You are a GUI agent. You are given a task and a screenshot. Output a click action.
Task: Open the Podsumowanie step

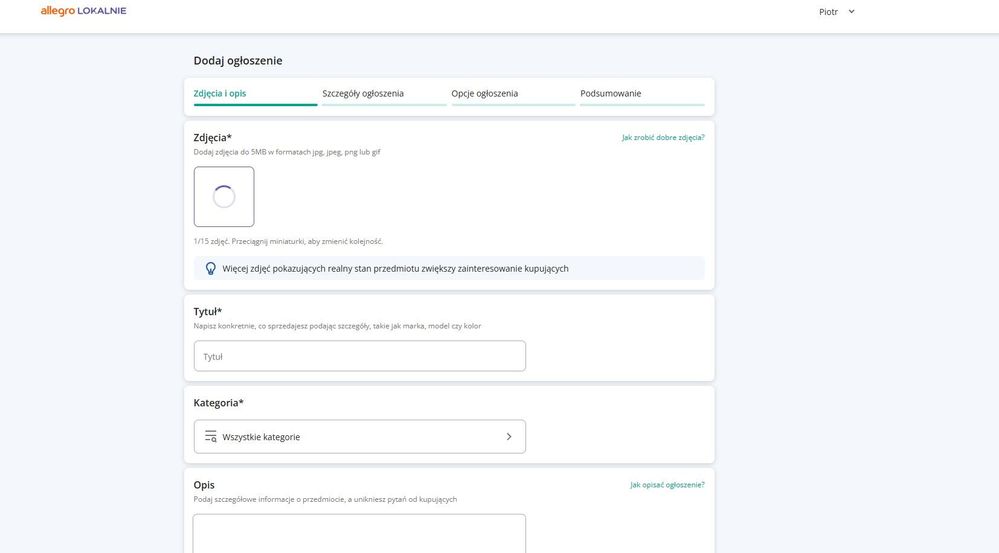[x=611, y=93]
